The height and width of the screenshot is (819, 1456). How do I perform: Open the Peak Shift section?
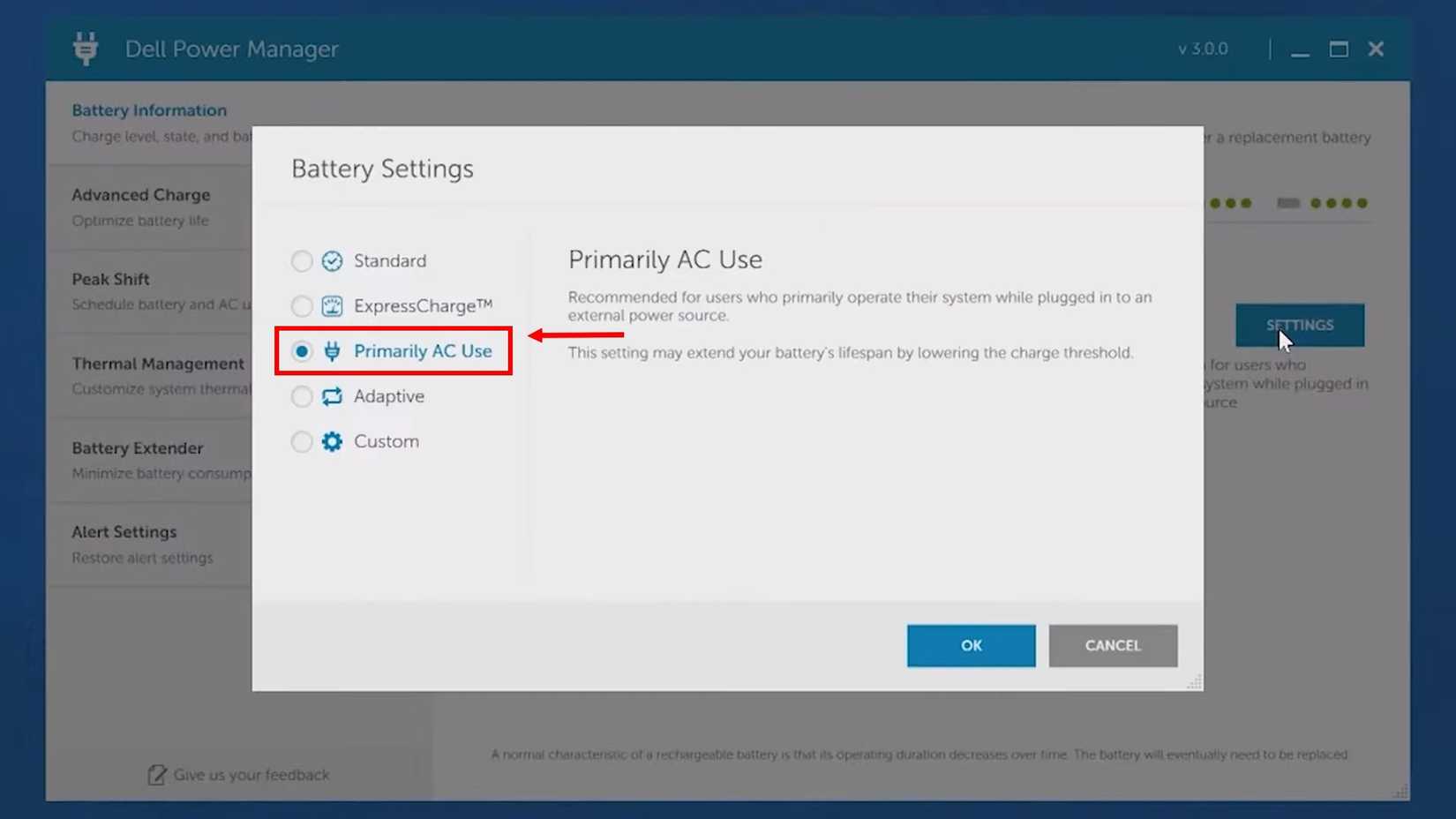[111, 279]
